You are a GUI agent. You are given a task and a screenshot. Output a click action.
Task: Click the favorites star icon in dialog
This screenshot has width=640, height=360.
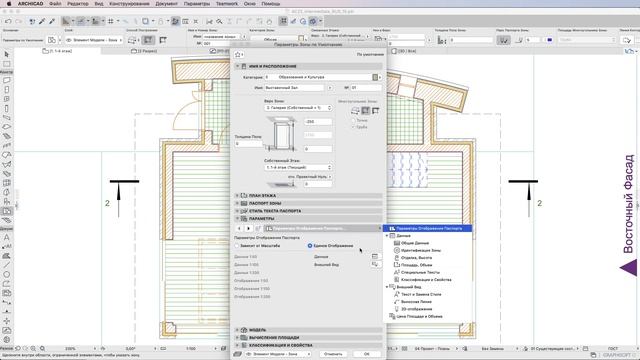[x=238, y=54]
